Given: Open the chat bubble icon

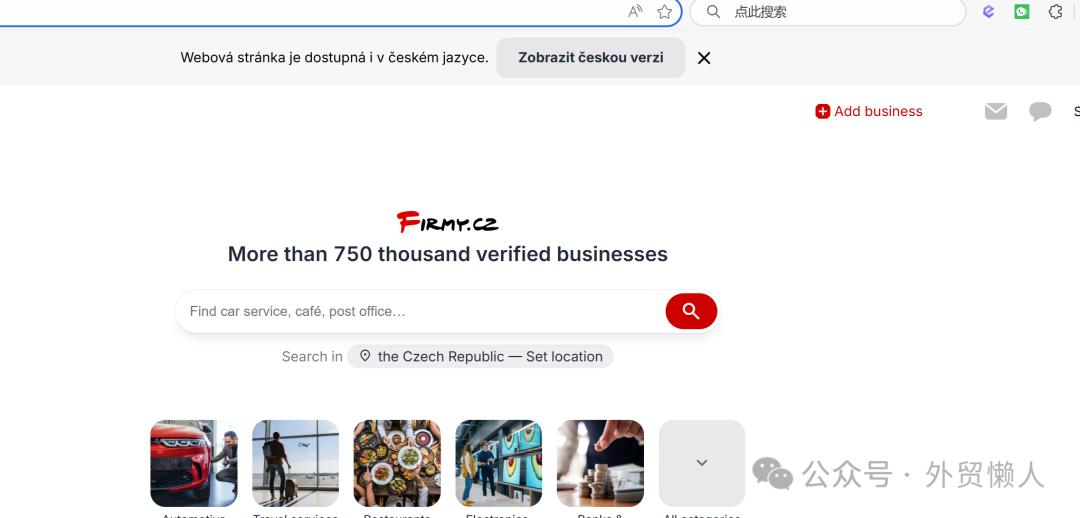Looking at the screenshot, I should point(1040,111).
